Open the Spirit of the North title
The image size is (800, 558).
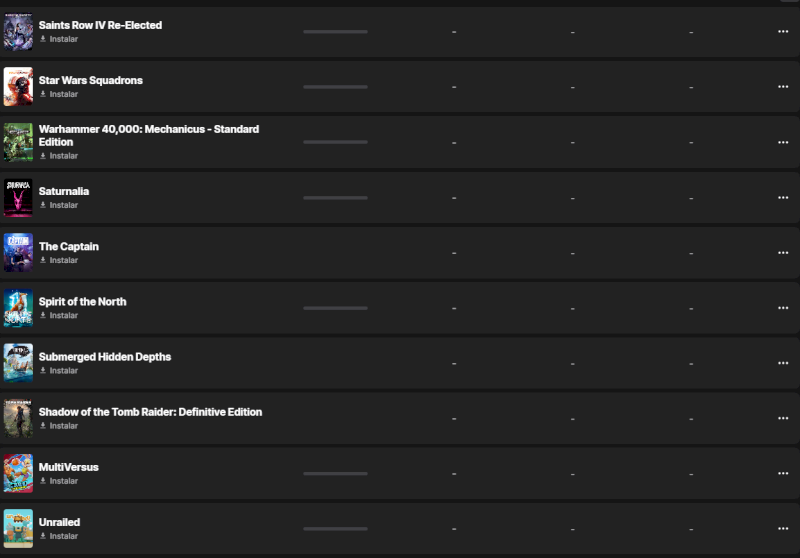click(x=82, y=302)
